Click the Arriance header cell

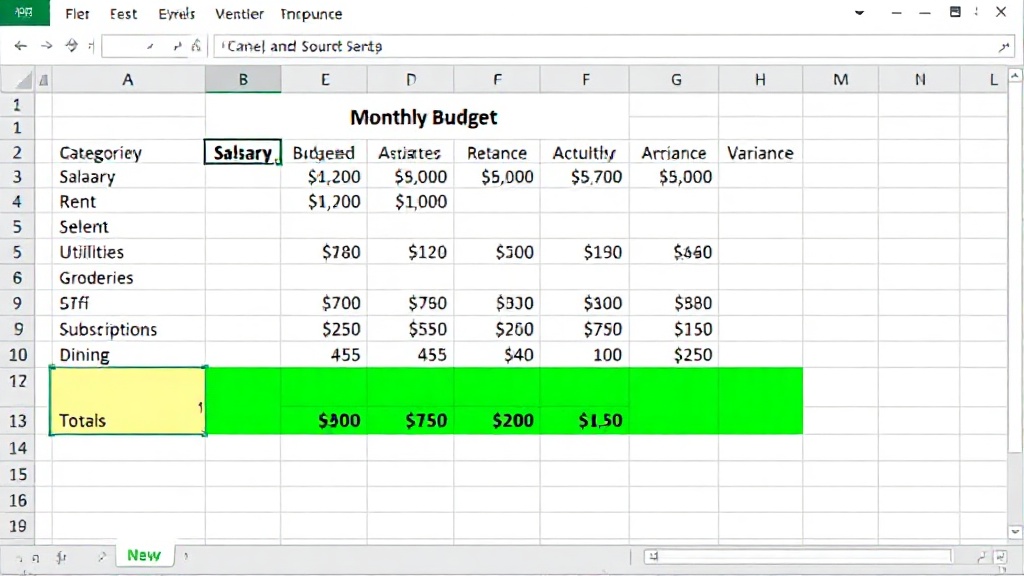coord(674,153)
